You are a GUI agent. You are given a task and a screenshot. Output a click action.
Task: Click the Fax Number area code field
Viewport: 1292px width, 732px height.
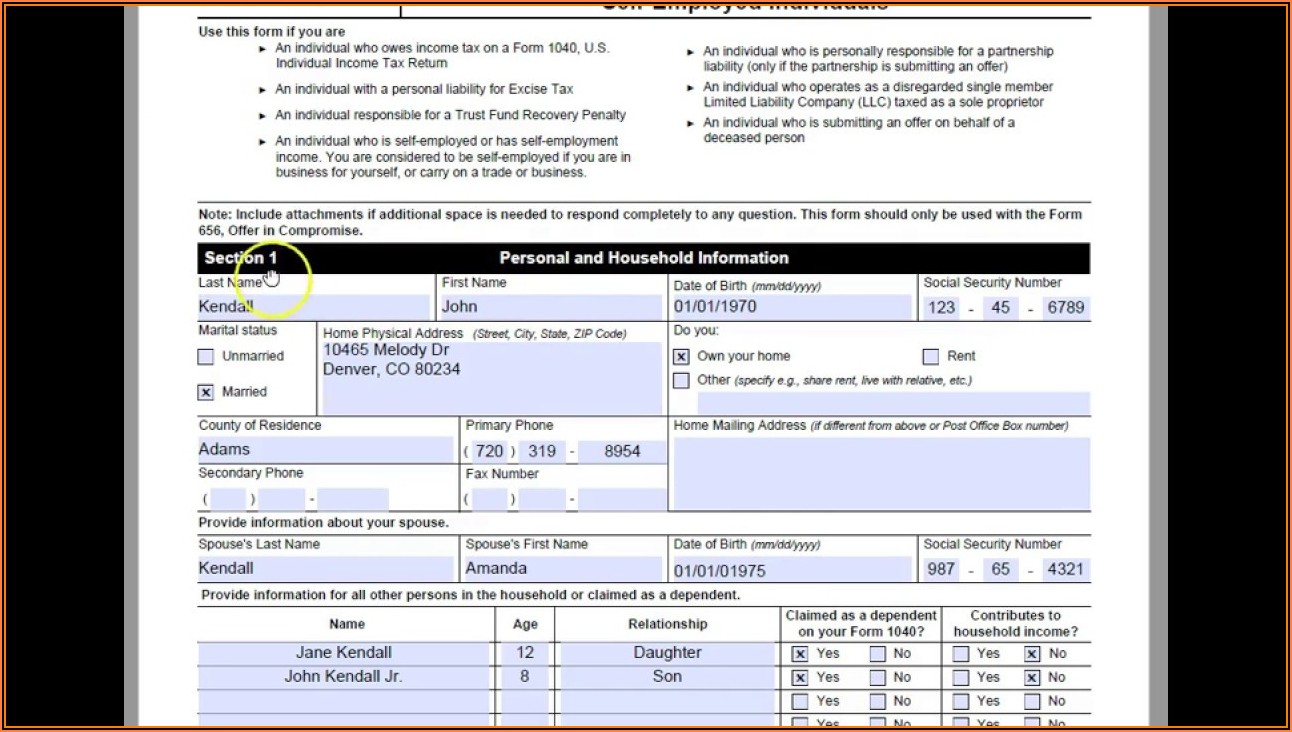[489, 499]
